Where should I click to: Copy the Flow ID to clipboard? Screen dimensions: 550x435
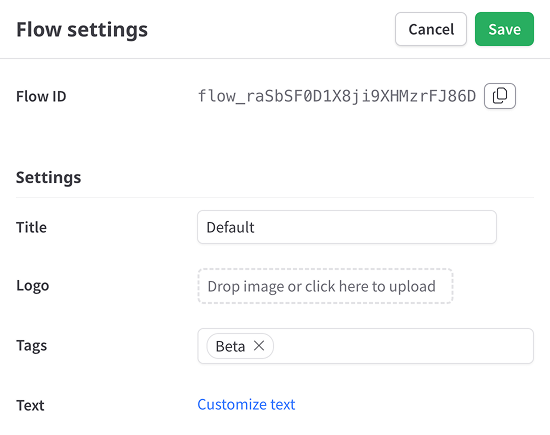(499, 96)
